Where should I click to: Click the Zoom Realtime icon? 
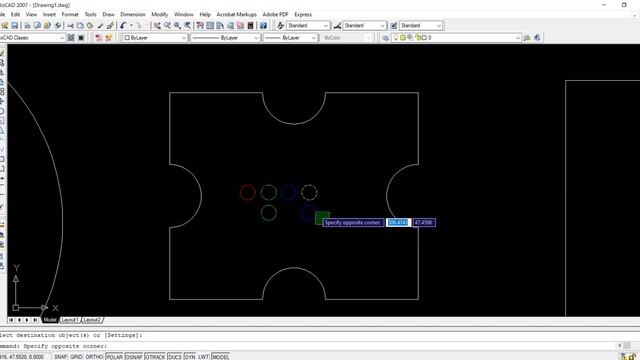(x=167, y=26)
